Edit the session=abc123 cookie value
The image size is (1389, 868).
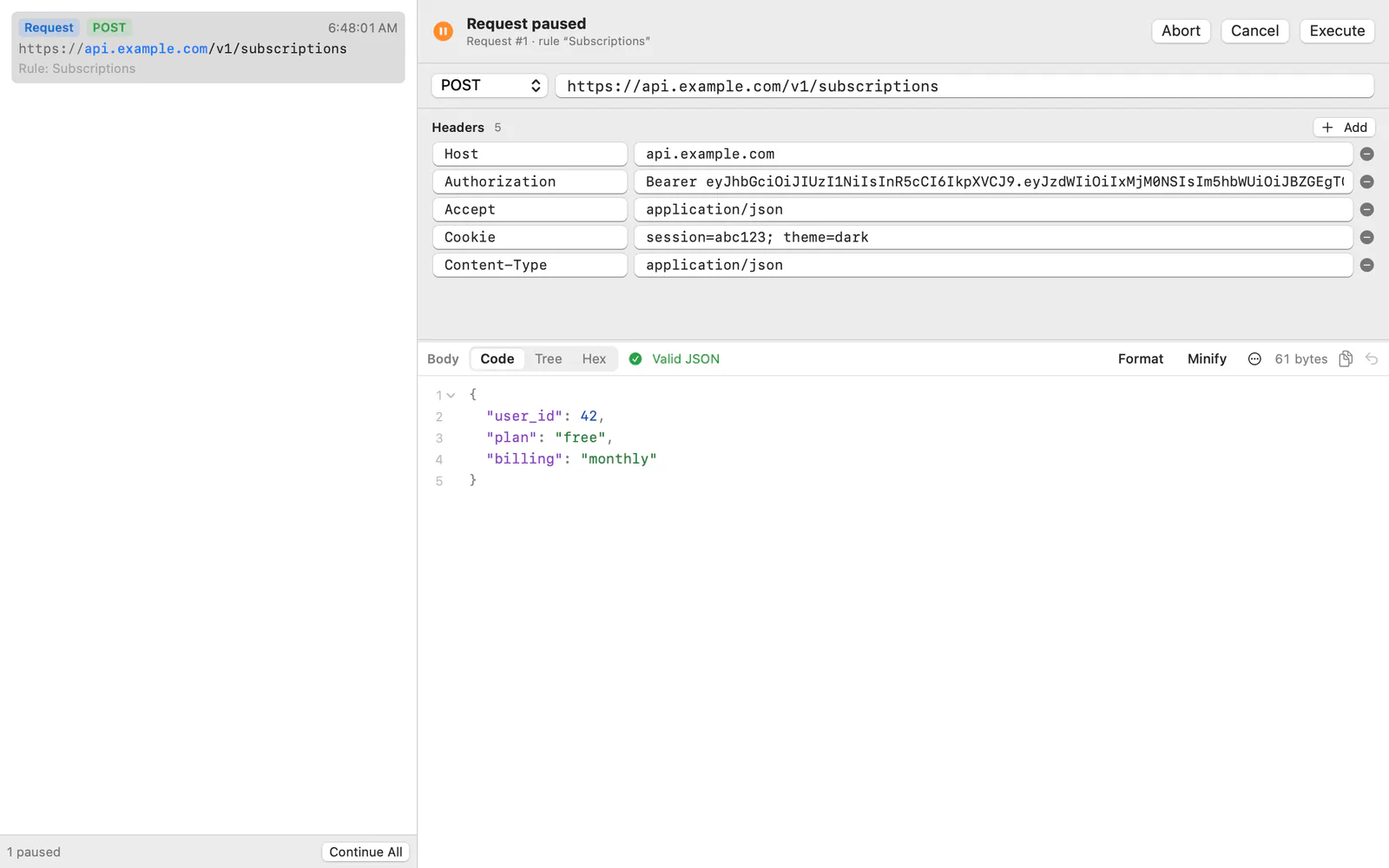(x=993, y=237)
